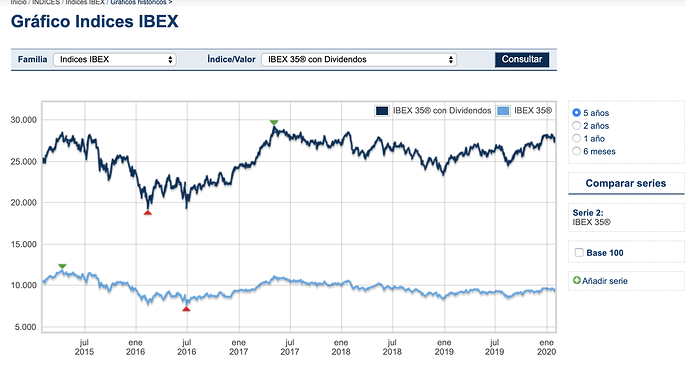Click the Gráfico Indices IBEX page title
The height and width of the screenshot is (376, 690).
(95, 21)
